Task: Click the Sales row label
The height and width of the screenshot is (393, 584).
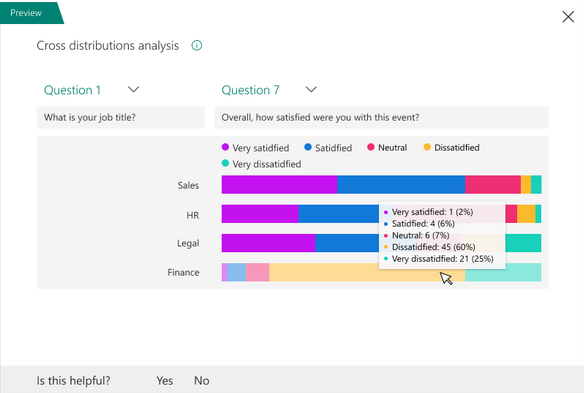Action: 188,185
